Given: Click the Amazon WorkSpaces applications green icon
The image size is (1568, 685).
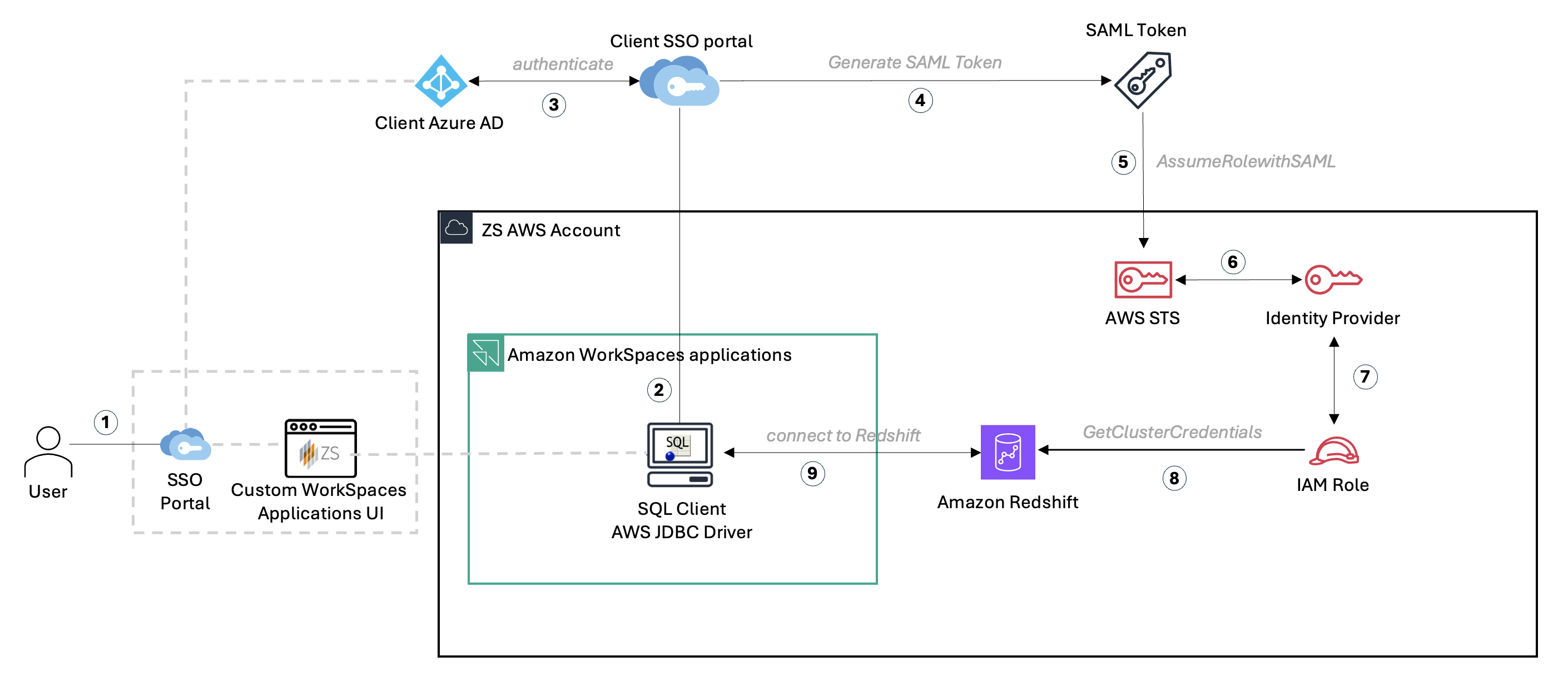Looking at the screenshot, I should coord(485,353).
